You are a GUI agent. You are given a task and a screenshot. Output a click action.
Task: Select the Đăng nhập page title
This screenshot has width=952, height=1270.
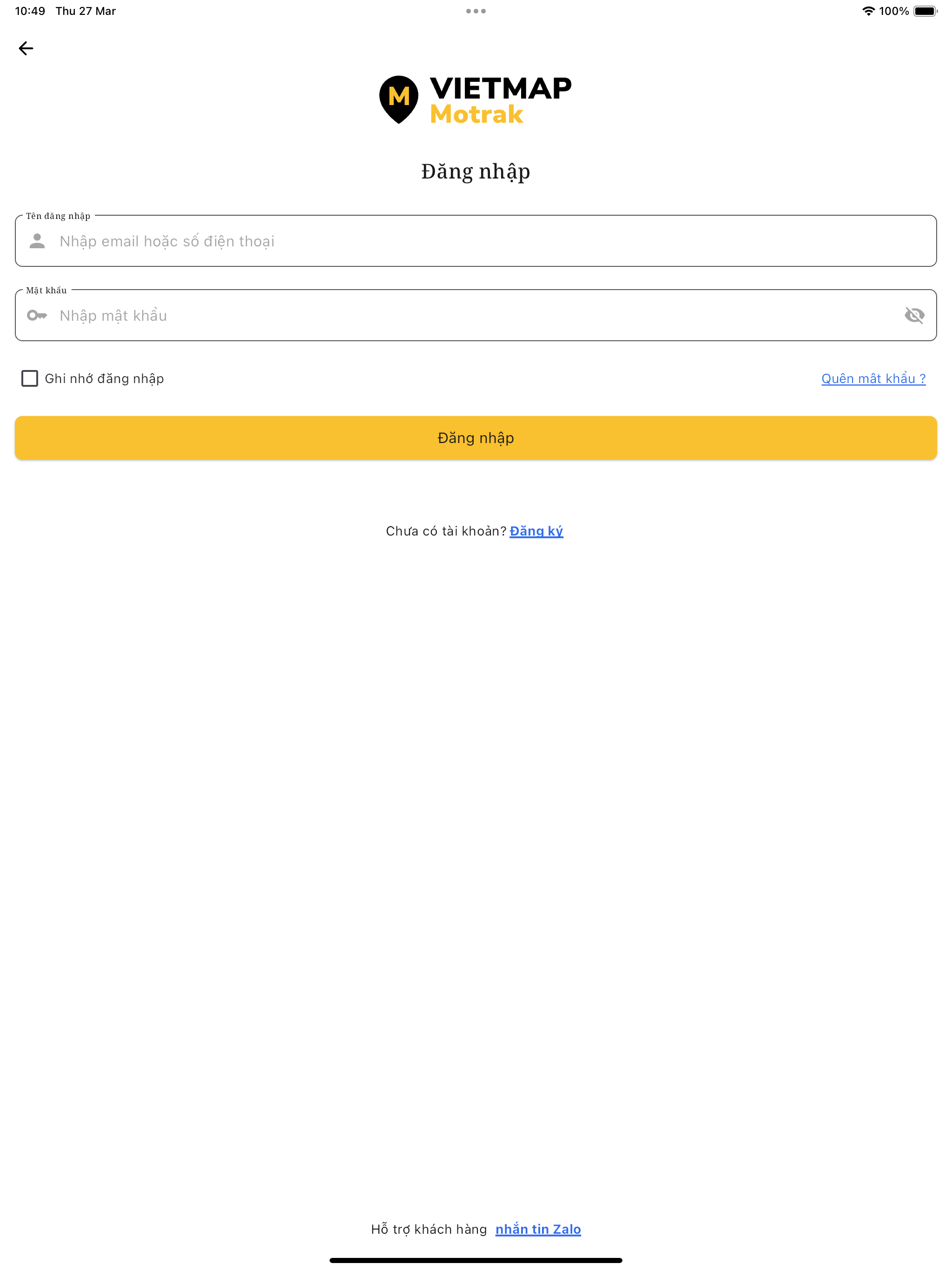476,171
